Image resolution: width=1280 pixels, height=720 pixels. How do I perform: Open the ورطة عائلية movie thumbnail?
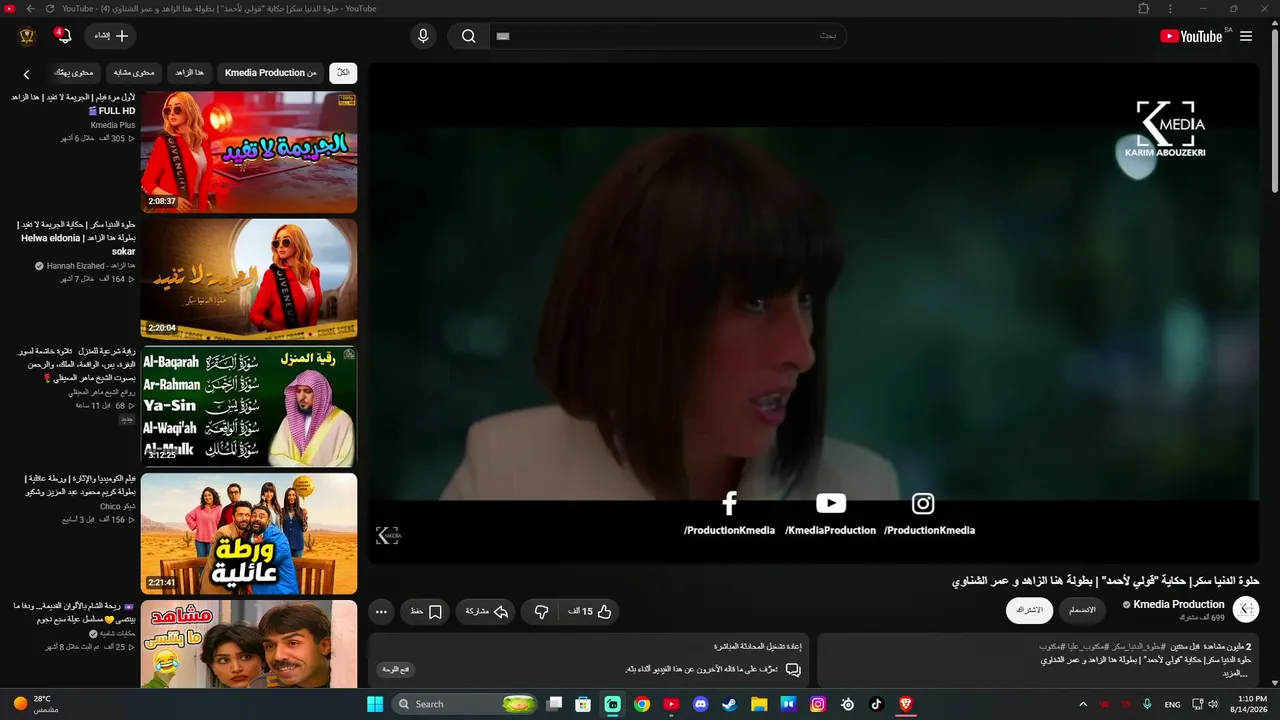tap(249, 533)
